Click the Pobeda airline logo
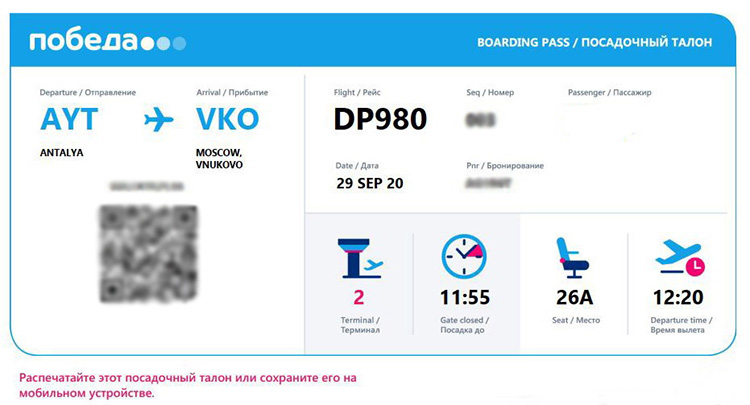The width and height of the screenshot is (750, 405). (107, 42)
